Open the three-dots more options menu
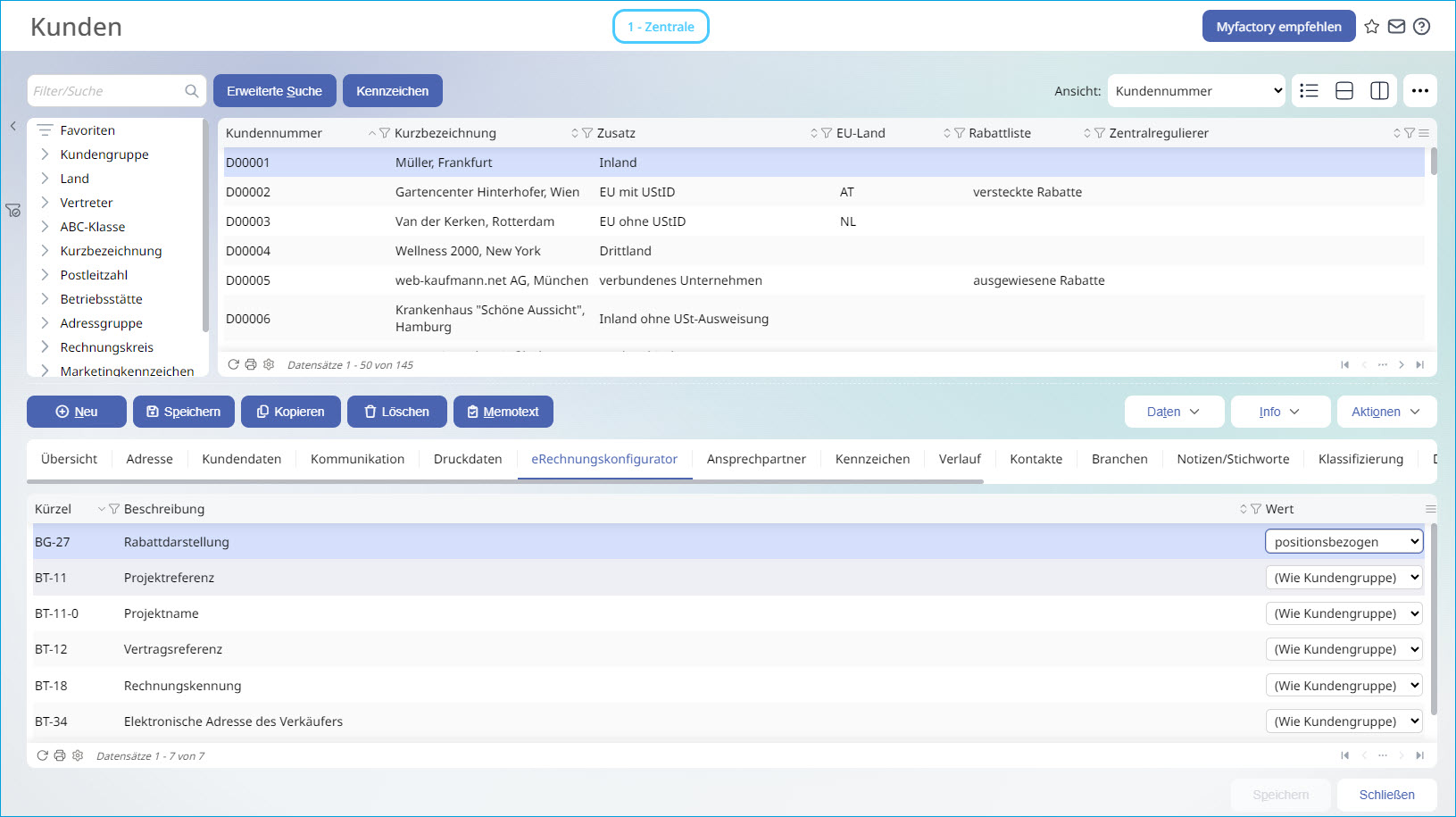Viewport: 1456px width, 817px height. click(1420, 91)
